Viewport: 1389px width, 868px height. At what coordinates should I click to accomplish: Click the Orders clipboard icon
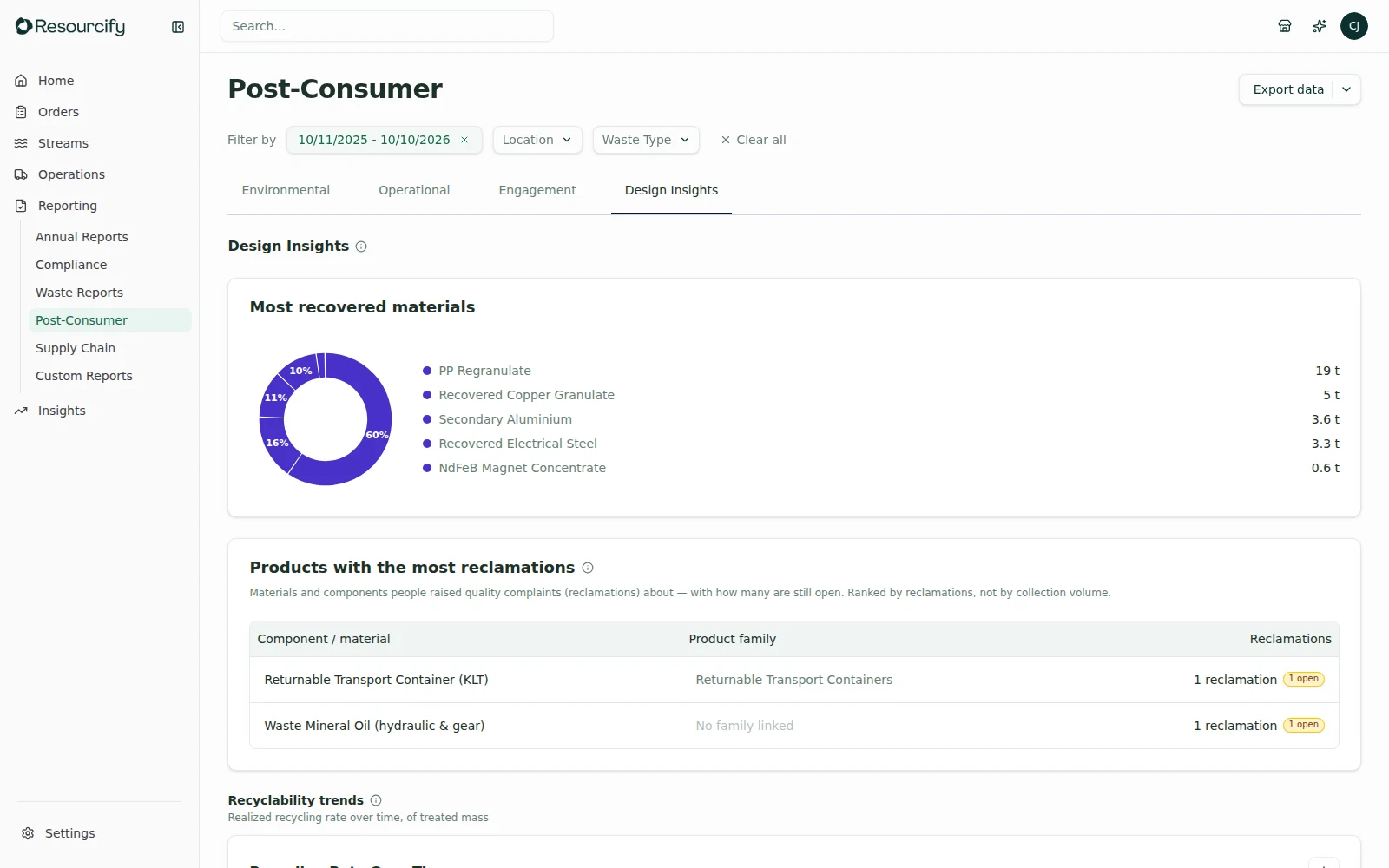21,112
